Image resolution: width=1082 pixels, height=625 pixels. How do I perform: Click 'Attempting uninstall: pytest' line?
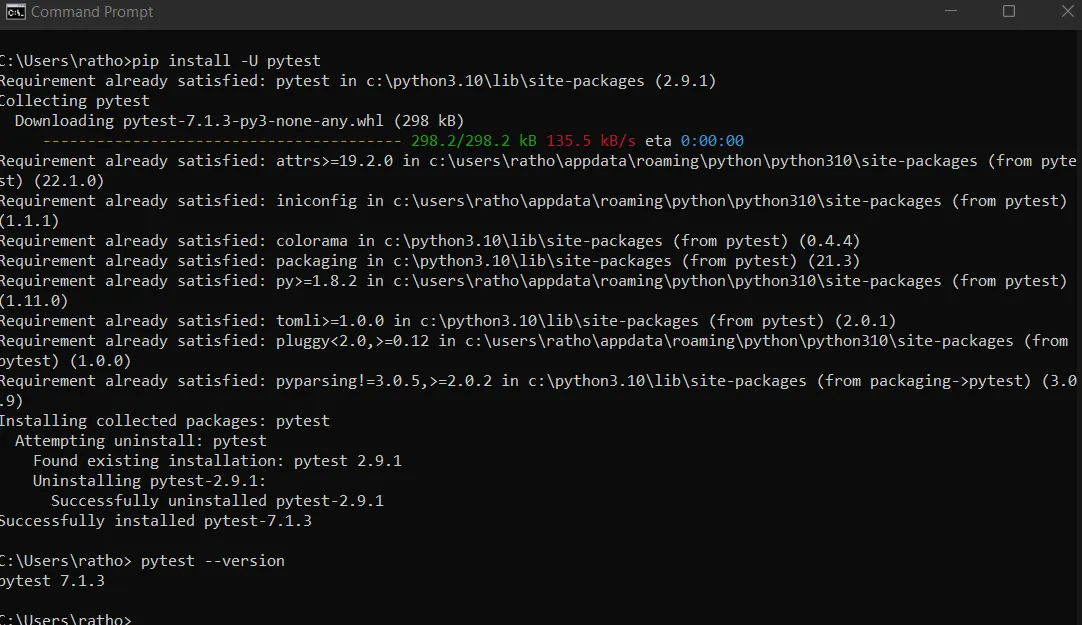click(141, 441)
